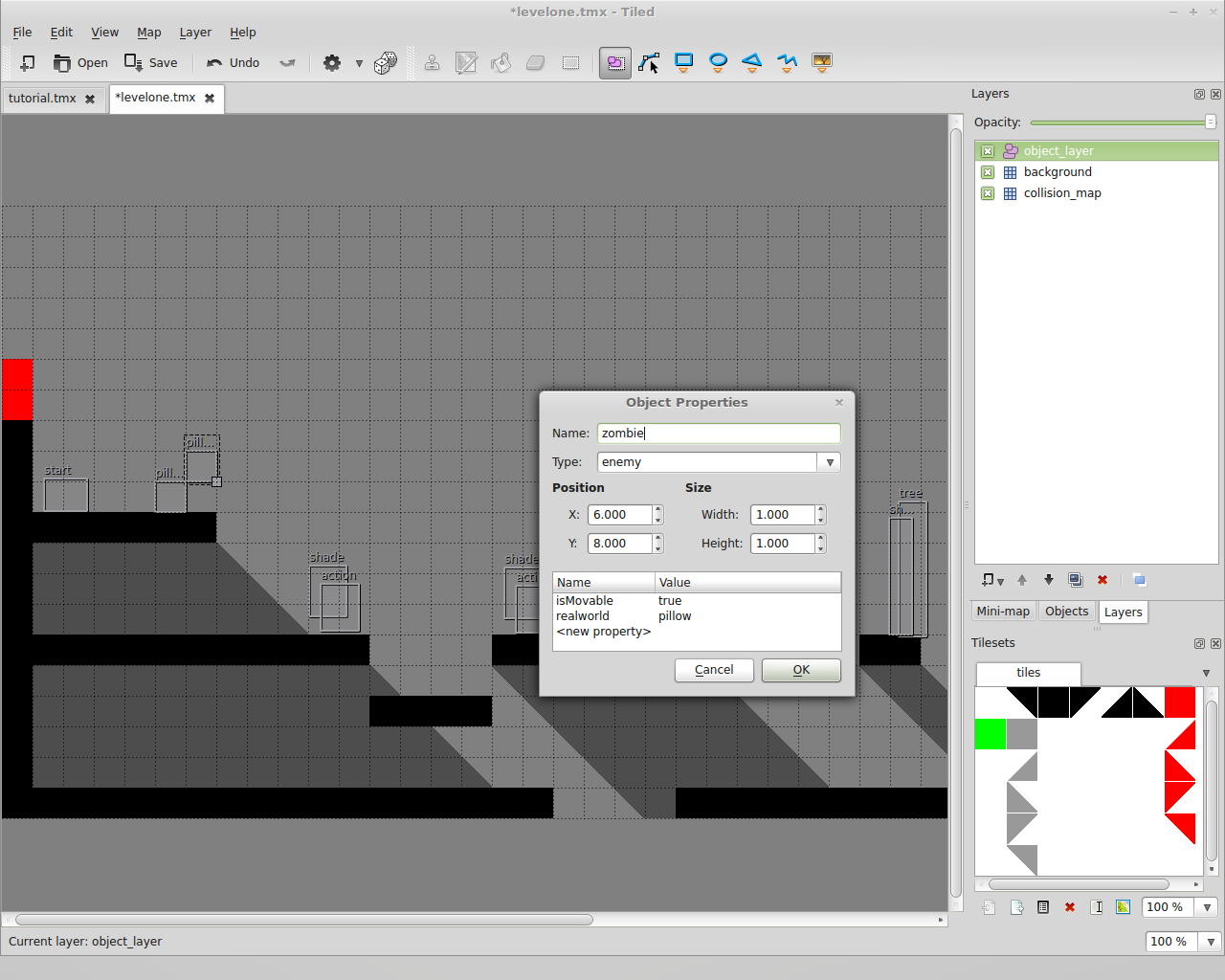Screen dimensions: 1225x980
Task: Select the Stamp Brush tool
Action: (x=433, y=63)
